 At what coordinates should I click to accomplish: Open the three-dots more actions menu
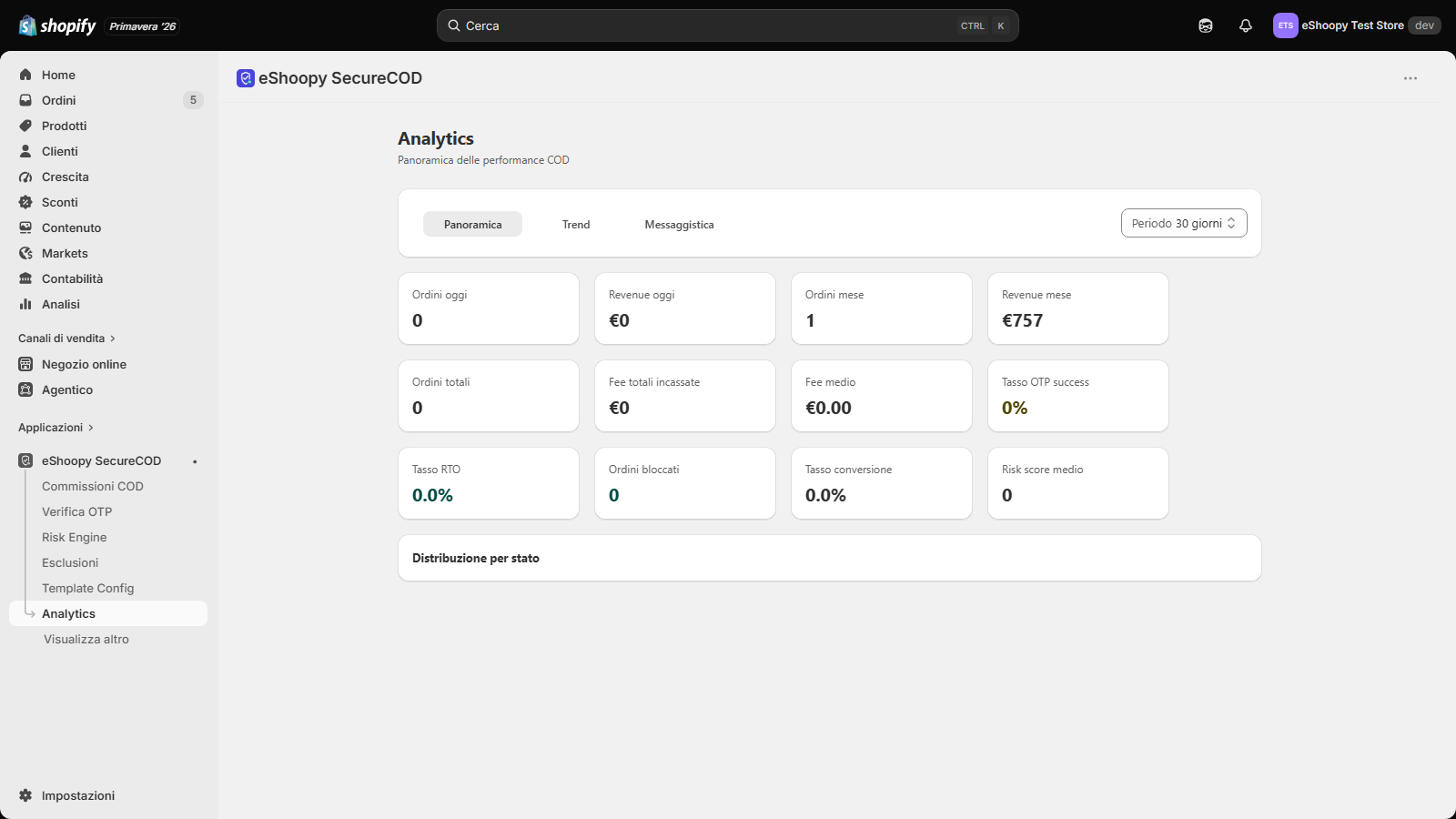click(1410, 78)
